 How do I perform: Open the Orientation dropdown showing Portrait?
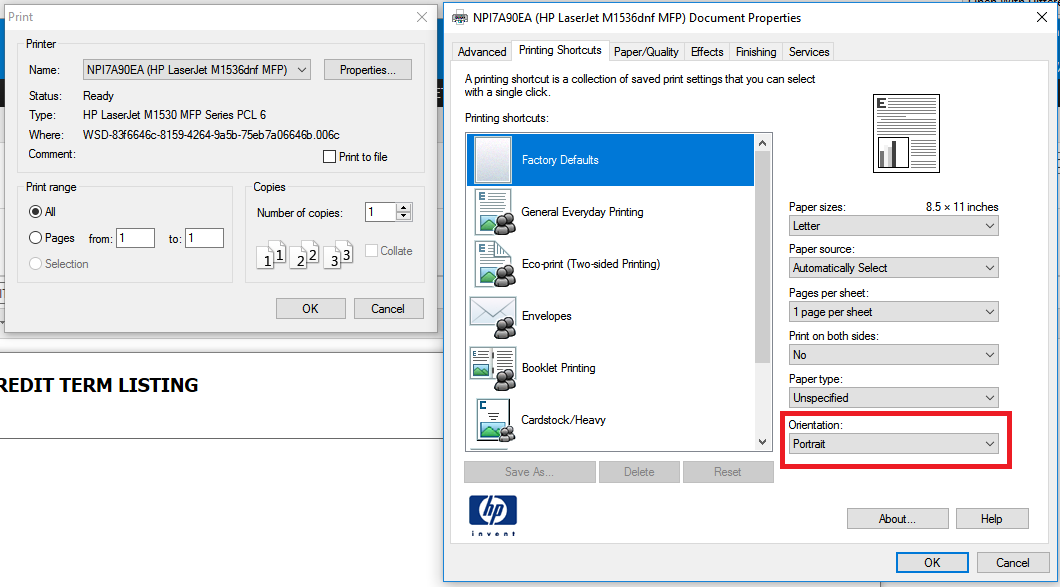click(894, 444)
